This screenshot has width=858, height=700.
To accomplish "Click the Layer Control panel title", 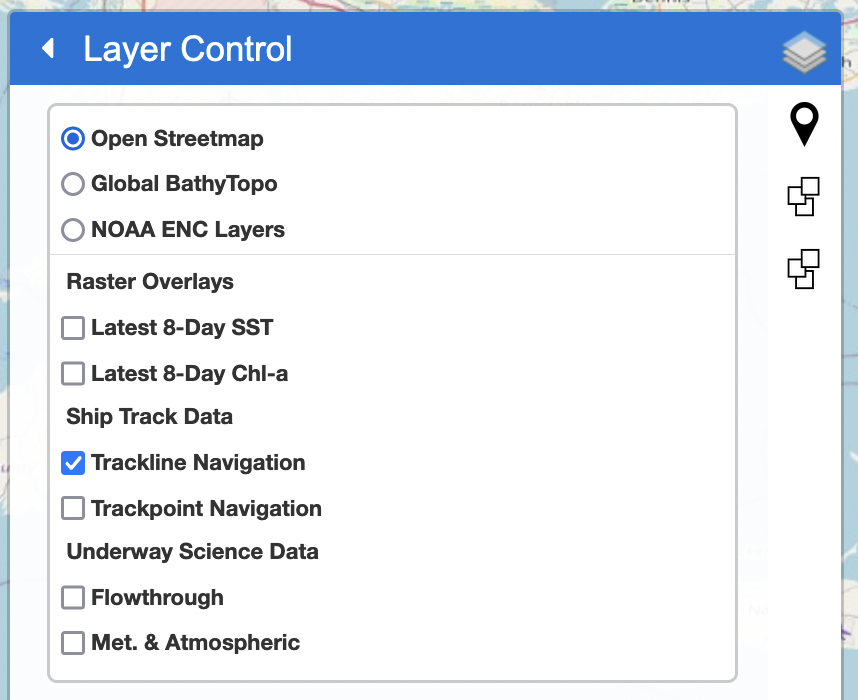I will click(188, 49).
